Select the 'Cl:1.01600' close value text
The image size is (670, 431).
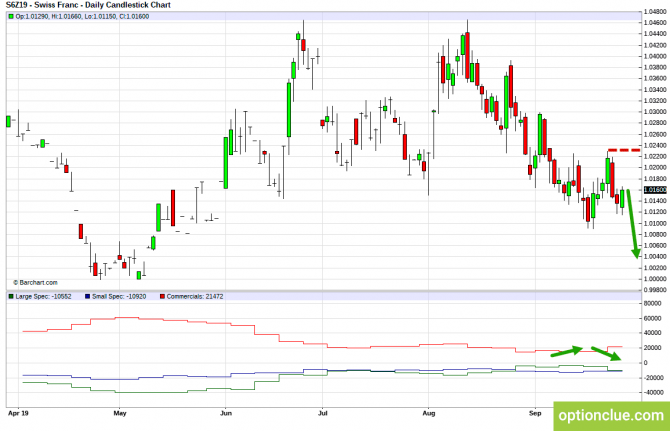click(133, 17)
